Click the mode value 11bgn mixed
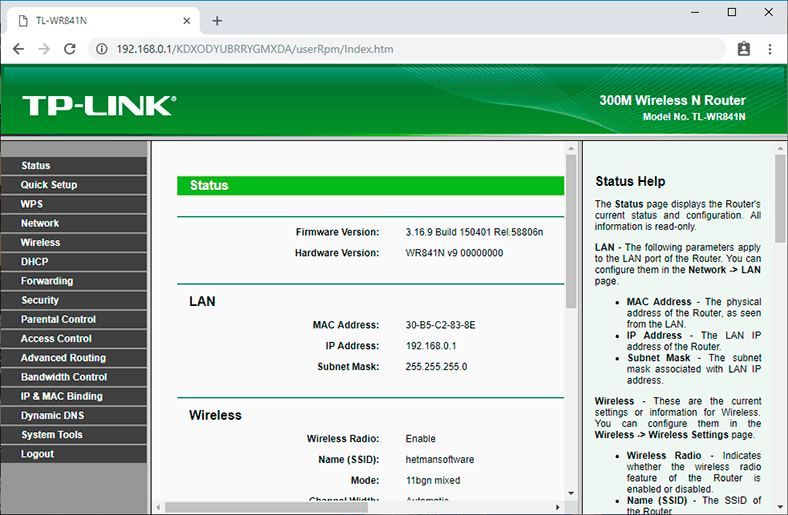 433,480
